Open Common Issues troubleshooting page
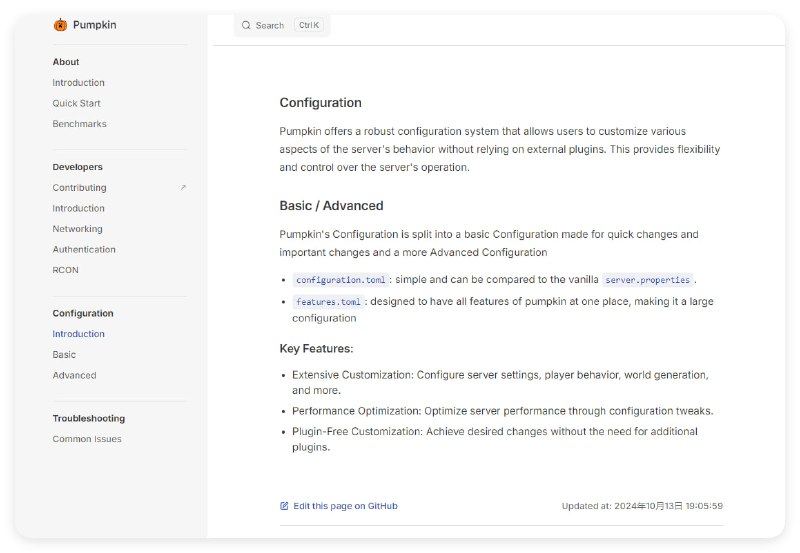 click(x=87, y=439)
